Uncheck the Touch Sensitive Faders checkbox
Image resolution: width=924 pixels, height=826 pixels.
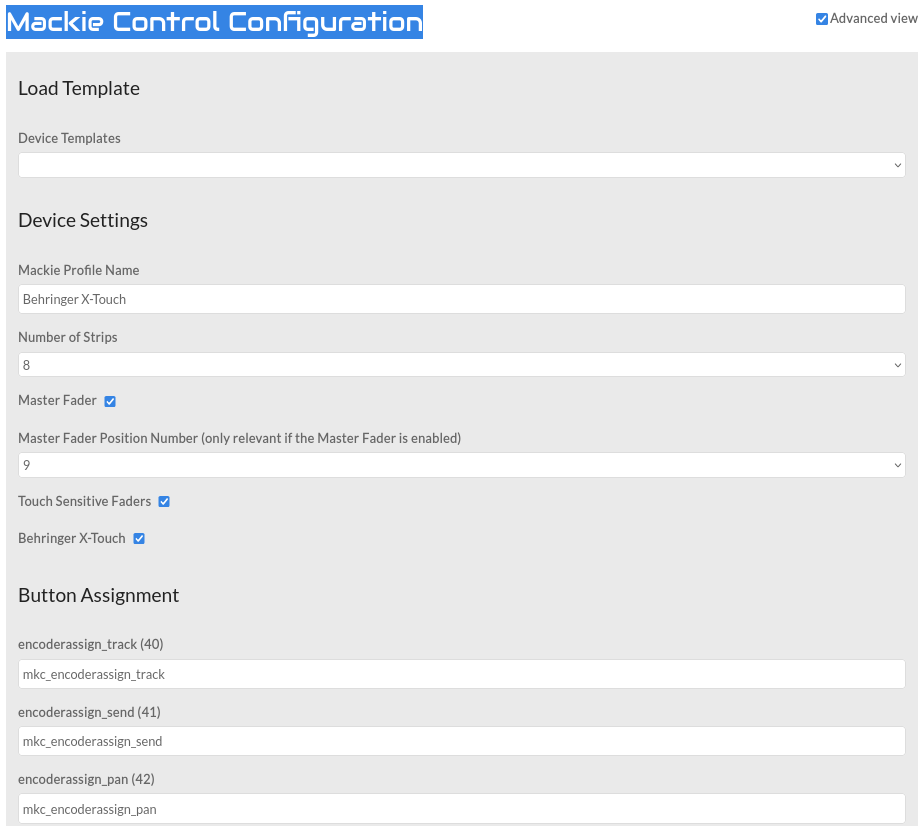[164, 502]
